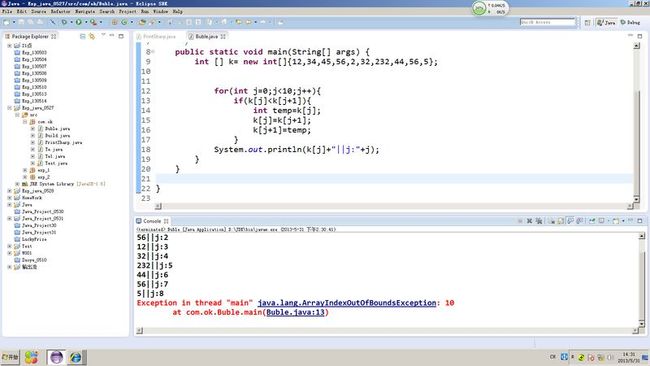Click the Internet Explorer taskbar icon
650x366 pixels.
[75, 357]
